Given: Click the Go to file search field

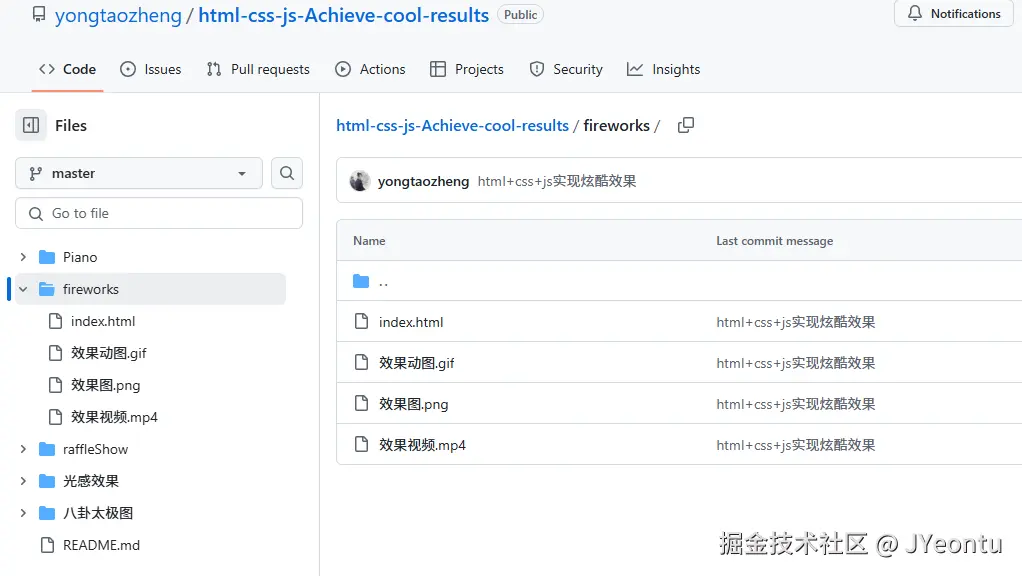Looking at the screenshot, I should pyautogui.click(x=160, y=213).
